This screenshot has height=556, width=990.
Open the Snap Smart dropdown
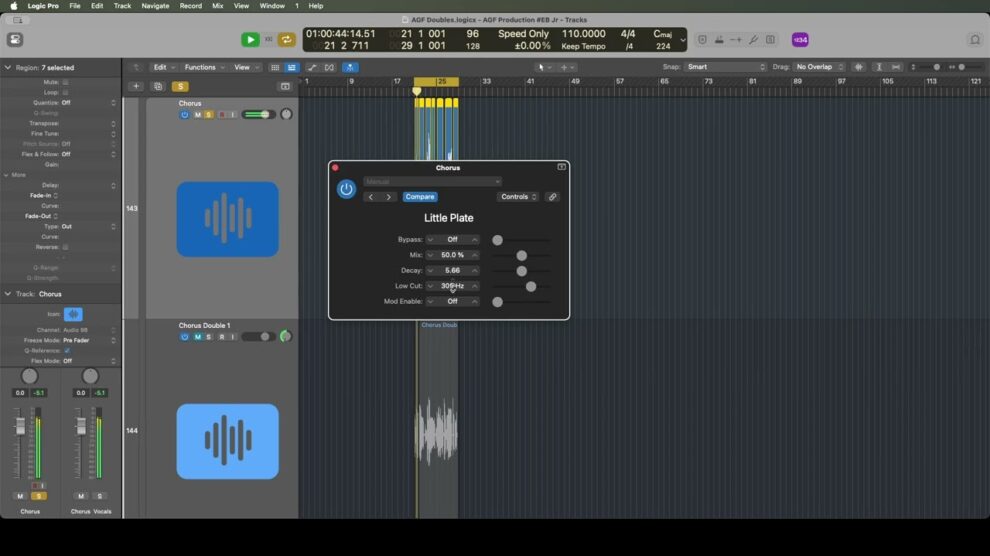(724, 67)
